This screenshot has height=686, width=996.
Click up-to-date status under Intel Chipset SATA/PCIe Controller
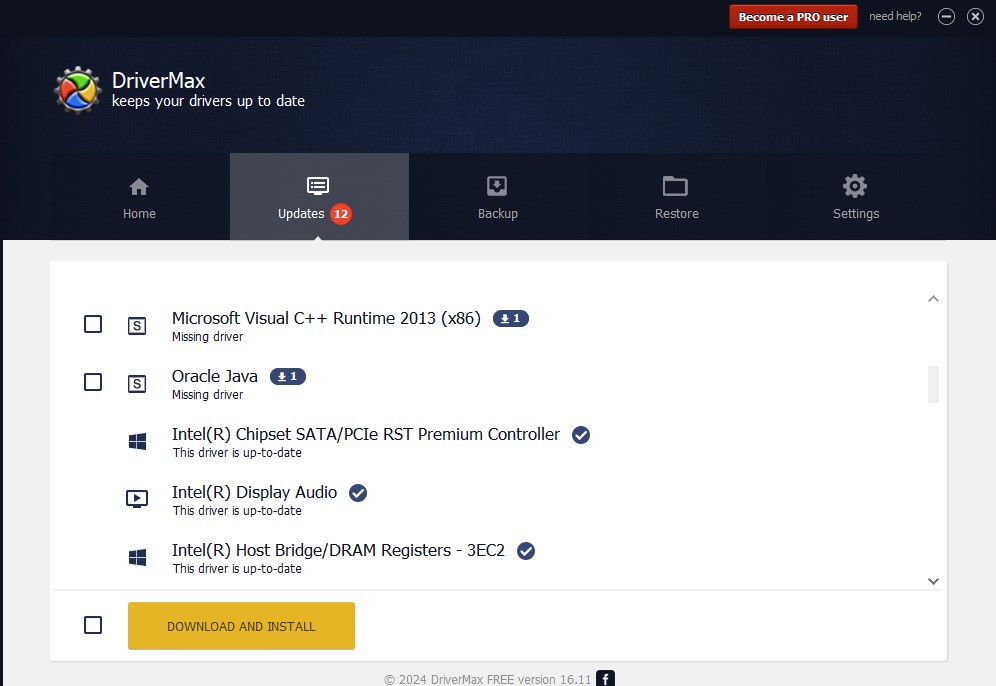pos(237,453)
